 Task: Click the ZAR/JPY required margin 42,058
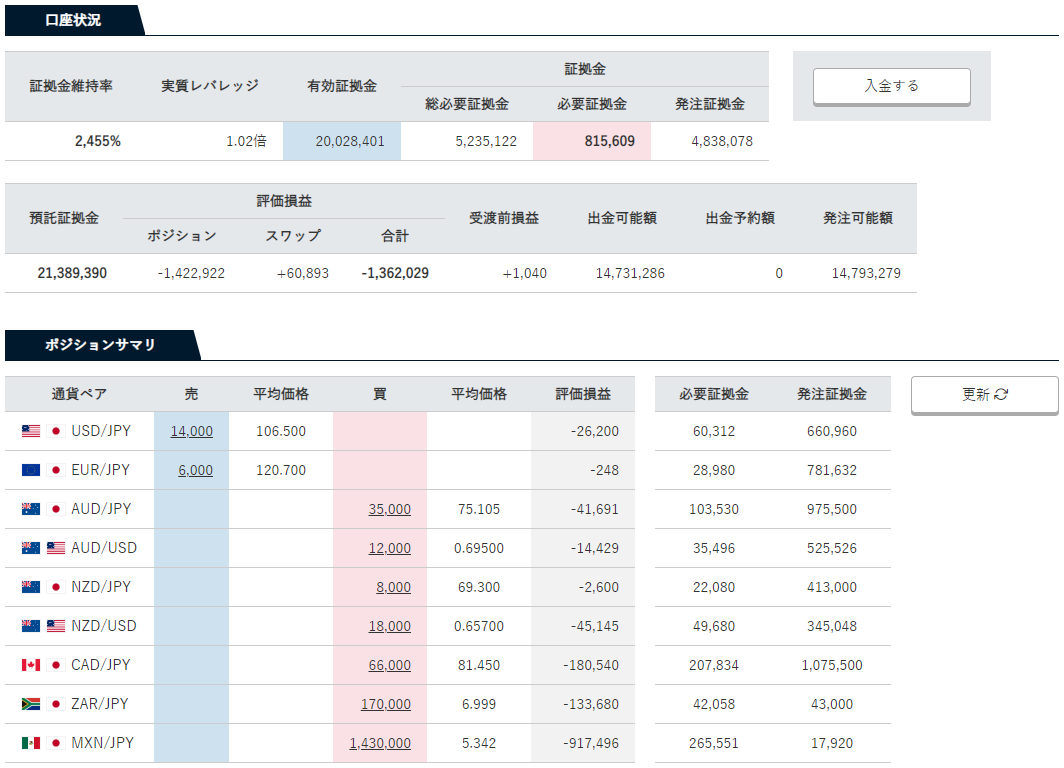[x=714, y=704]
